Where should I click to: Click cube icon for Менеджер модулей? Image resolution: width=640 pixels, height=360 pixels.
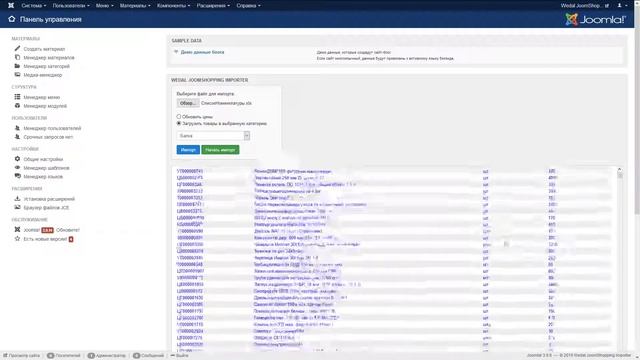(17, 105)
